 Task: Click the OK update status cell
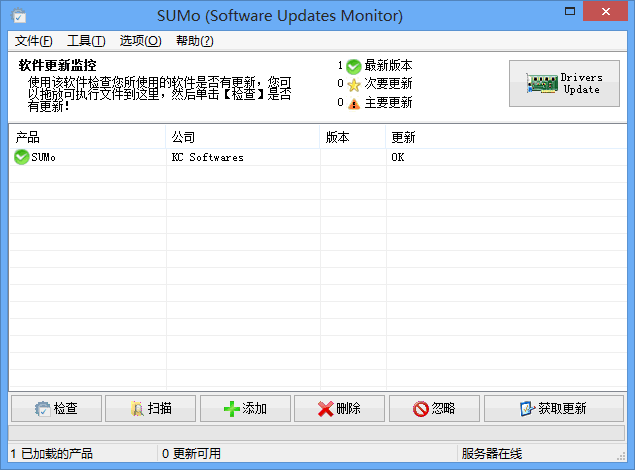pyautogui.click(x=398, y=157)
